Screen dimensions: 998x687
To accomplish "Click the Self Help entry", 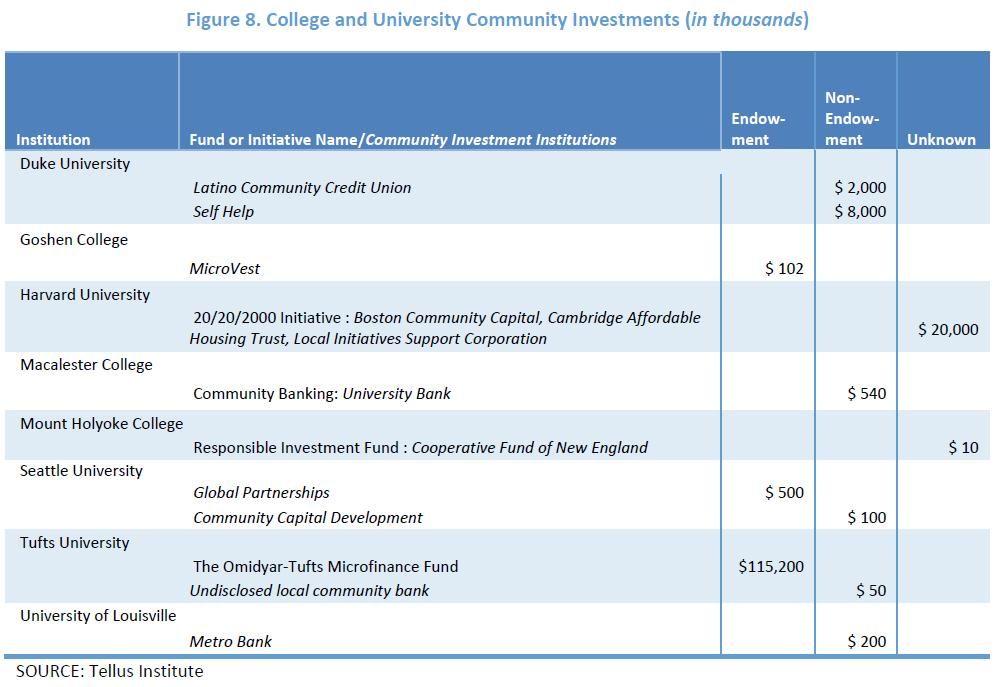I will pyautogui.click(x=223, y=211).
